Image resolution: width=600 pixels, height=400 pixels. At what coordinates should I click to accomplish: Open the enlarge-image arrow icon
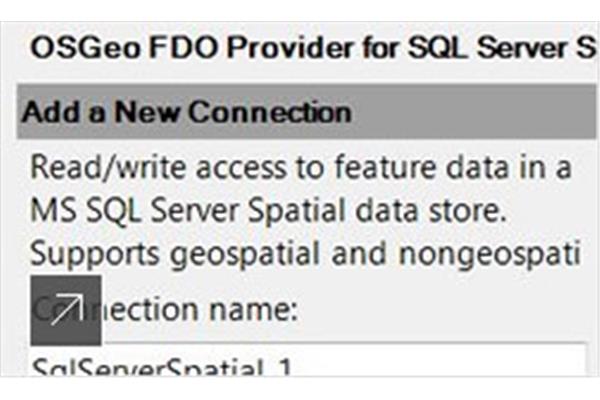tap(66, 310)
